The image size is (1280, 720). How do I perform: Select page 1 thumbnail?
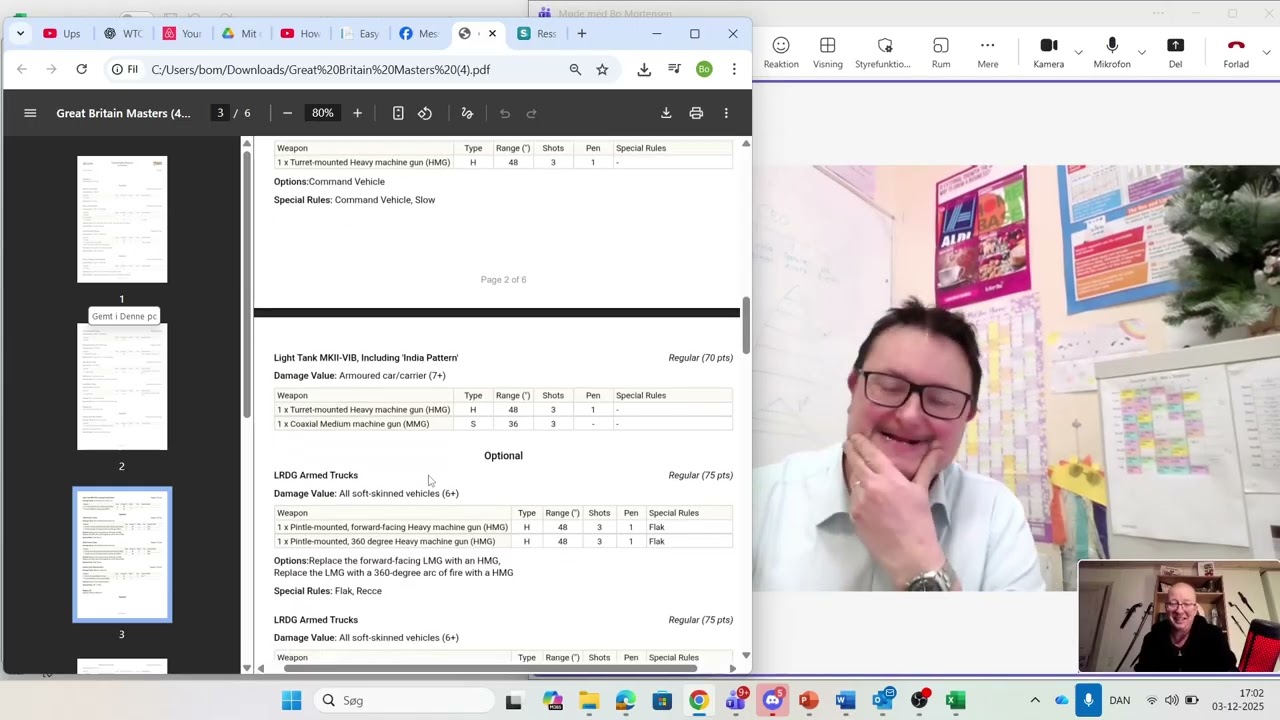pos(122,219)
